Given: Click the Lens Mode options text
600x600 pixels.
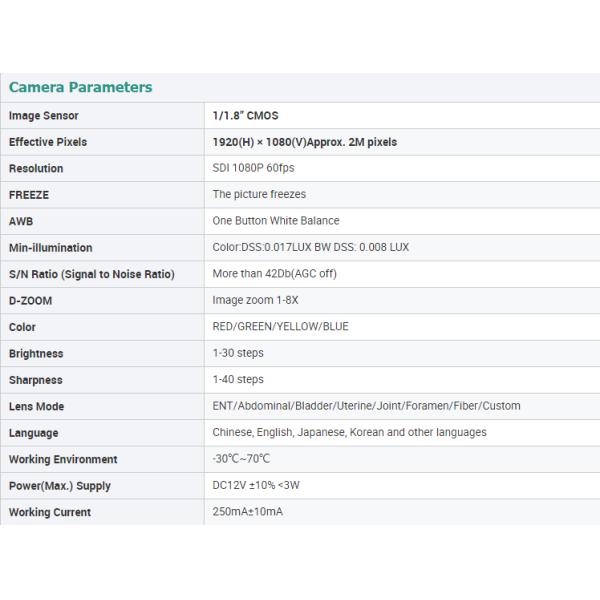Looking at the screenshot, I should [366, 406].
